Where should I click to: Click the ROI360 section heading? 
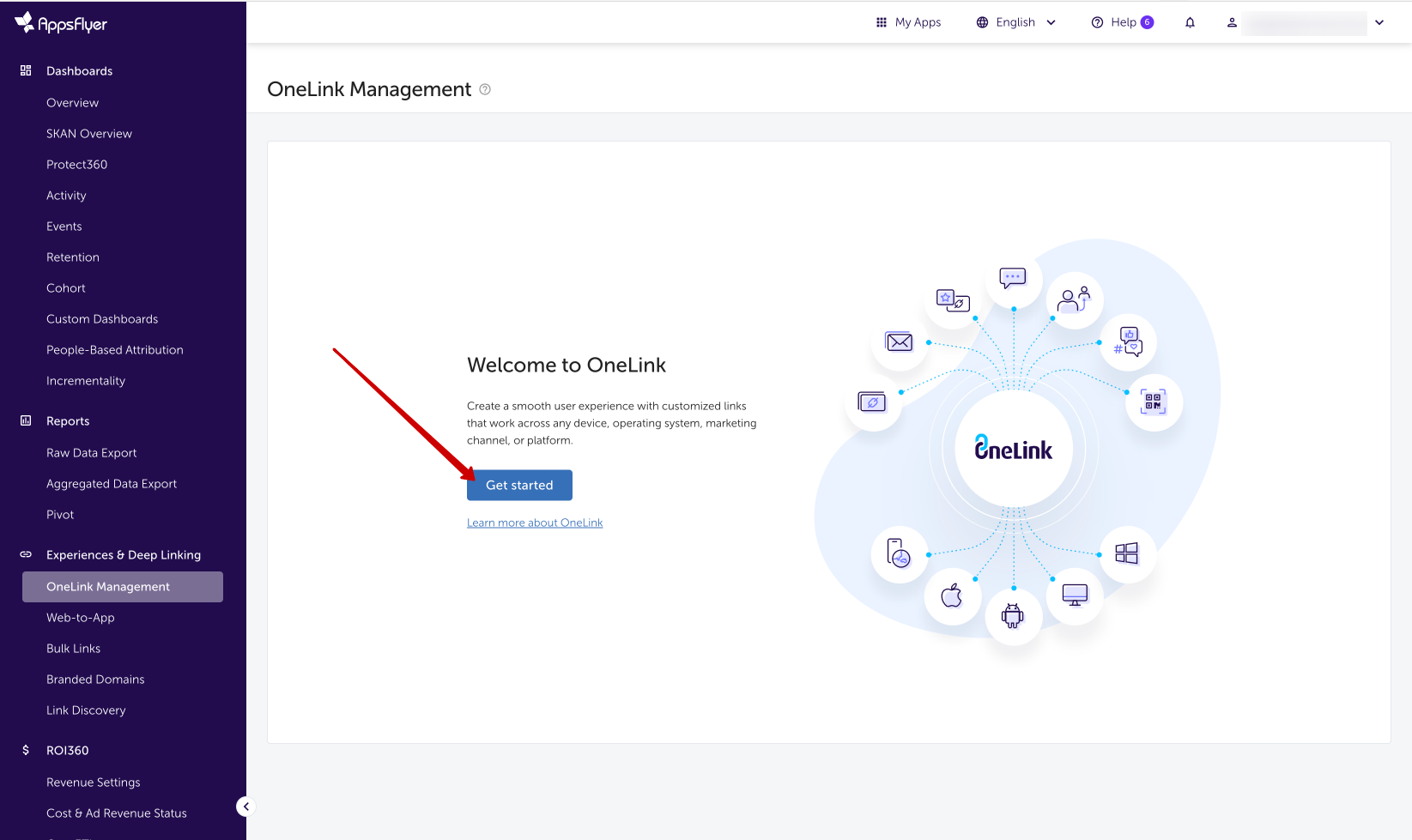click(68, 750)
